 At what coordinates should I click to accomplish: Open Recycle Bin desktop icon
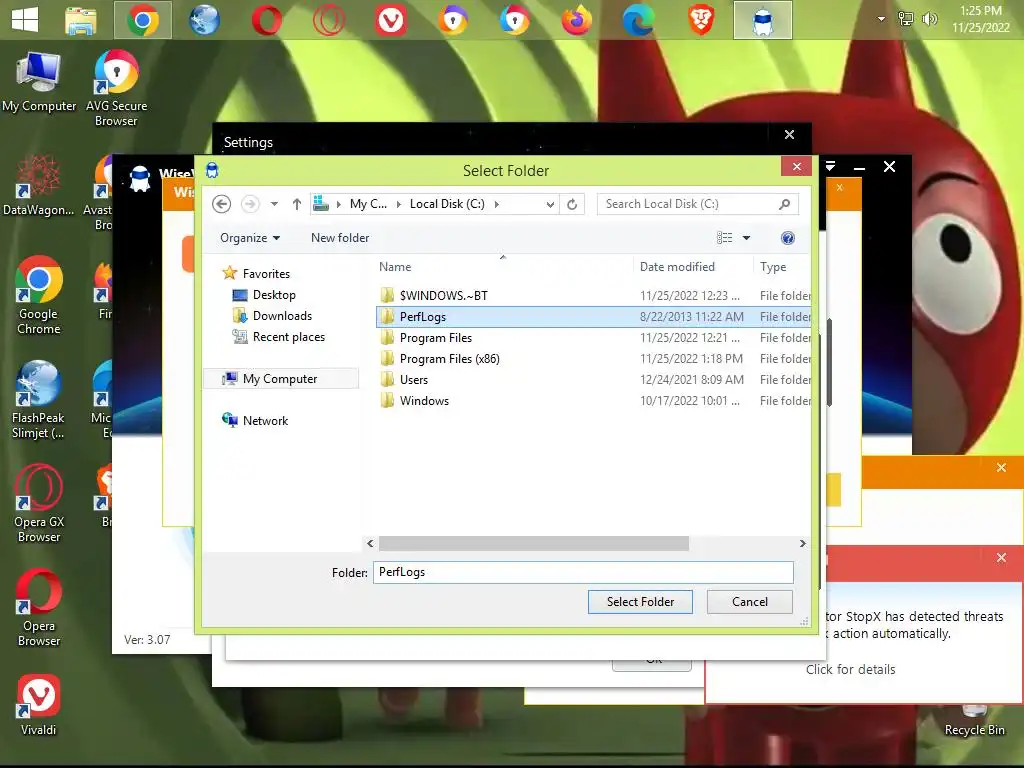[974, 722]
